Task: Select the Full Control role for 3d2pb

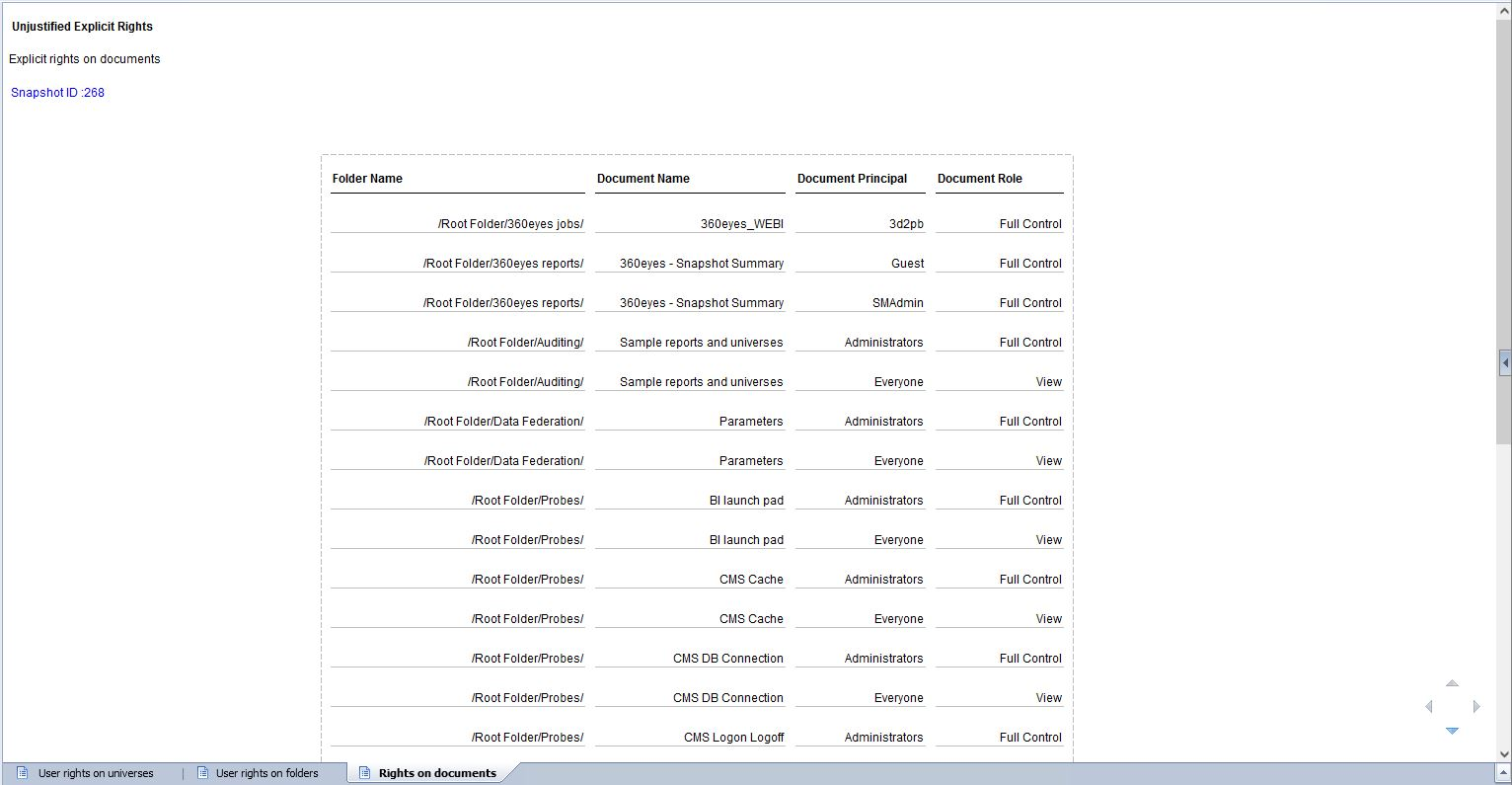Action: point(1029,223)
